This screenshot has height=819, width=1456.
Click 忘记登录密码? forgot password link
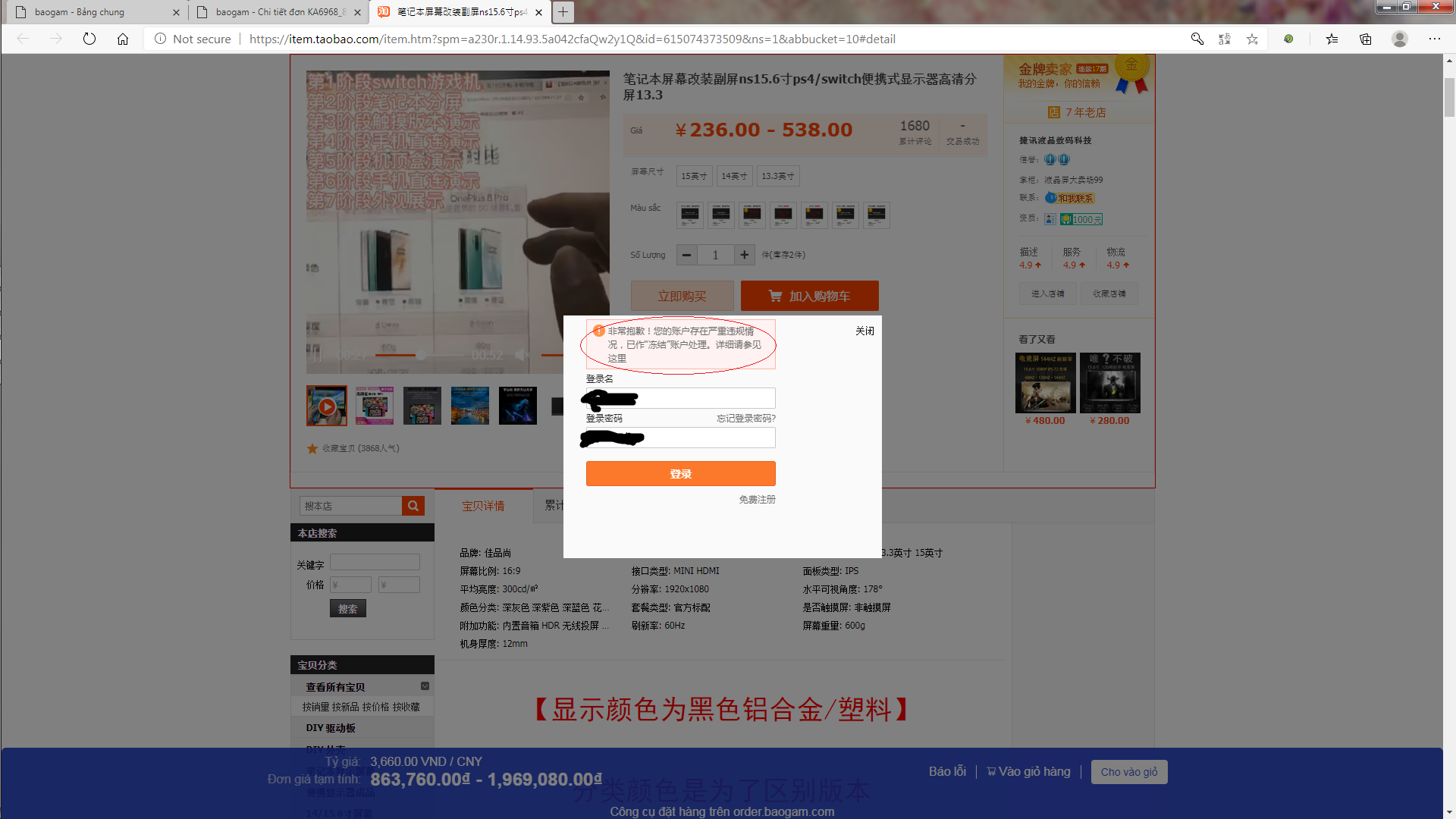(746, 419)
